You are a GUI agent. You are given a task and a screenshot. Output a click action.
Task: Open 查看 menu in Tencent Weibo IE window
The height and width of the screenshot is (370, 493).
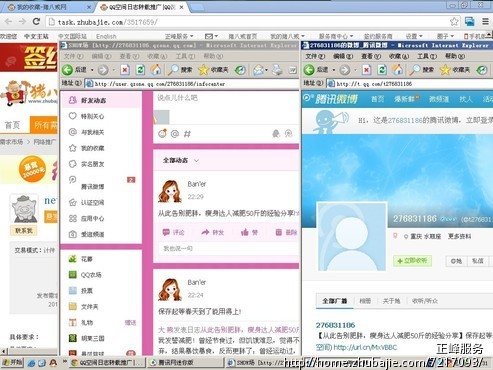[x=371, y=56]
